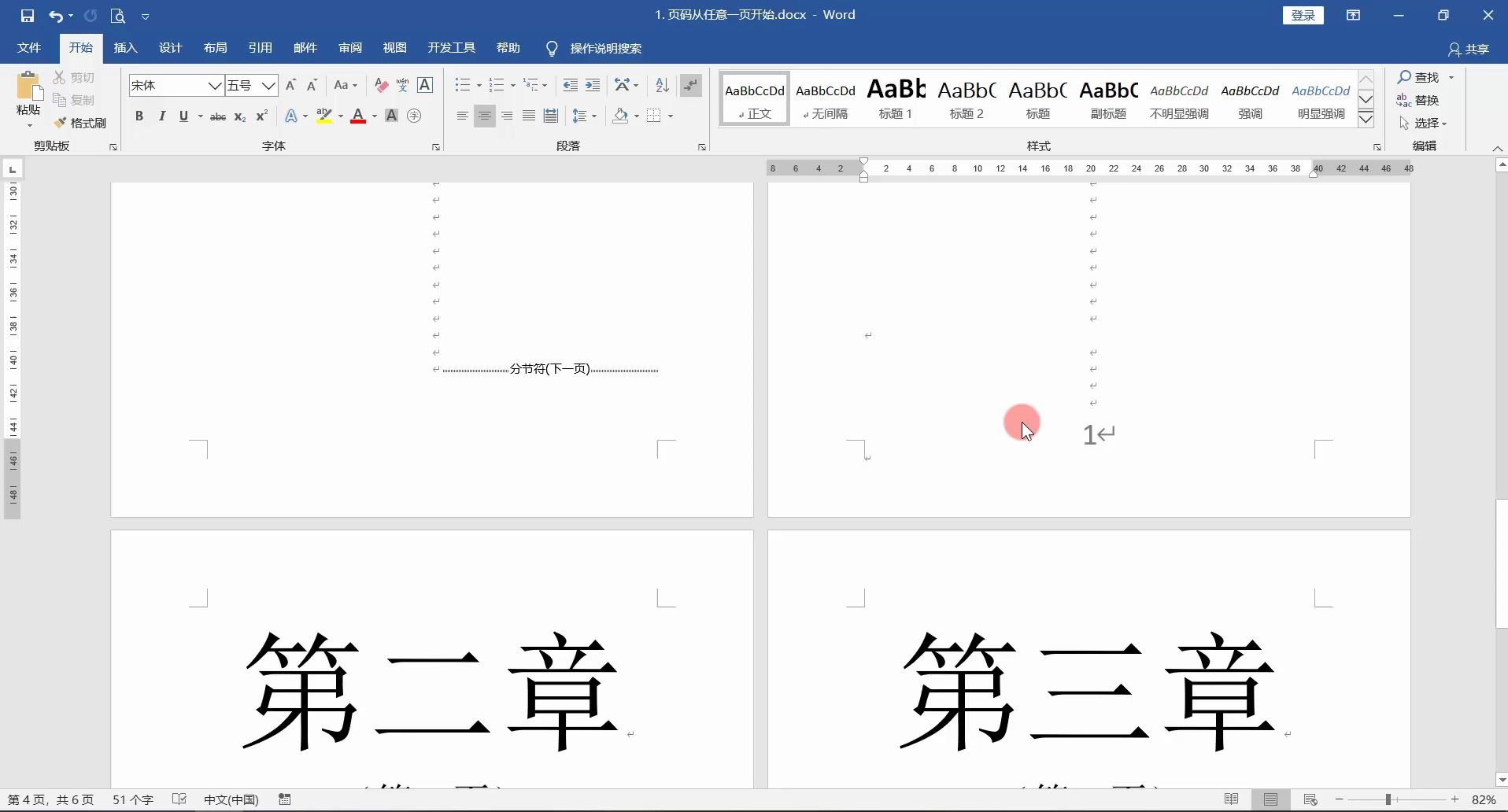Apply the 标题 1 style
Image resolution: width=1508 pixels, height=812 pixels.
pyautogui.click(x=896, y=98)
